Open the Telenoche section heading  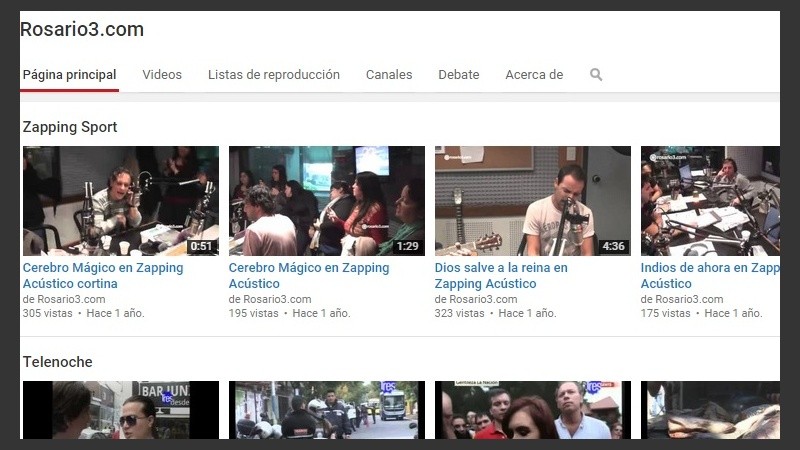pyautogui.click(x=57, y=362)
